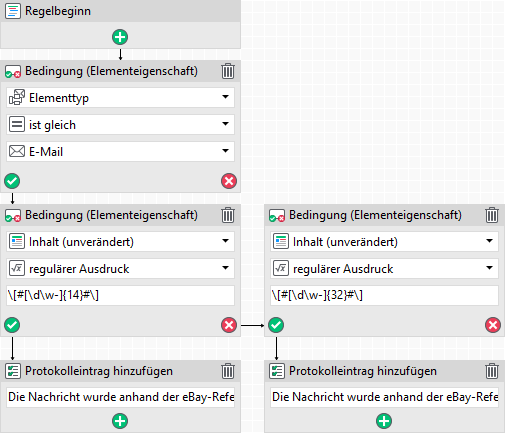Open the E-Mail value dropdown
The width and height of the screenshot is (505, 433).
tap(120, 152)
